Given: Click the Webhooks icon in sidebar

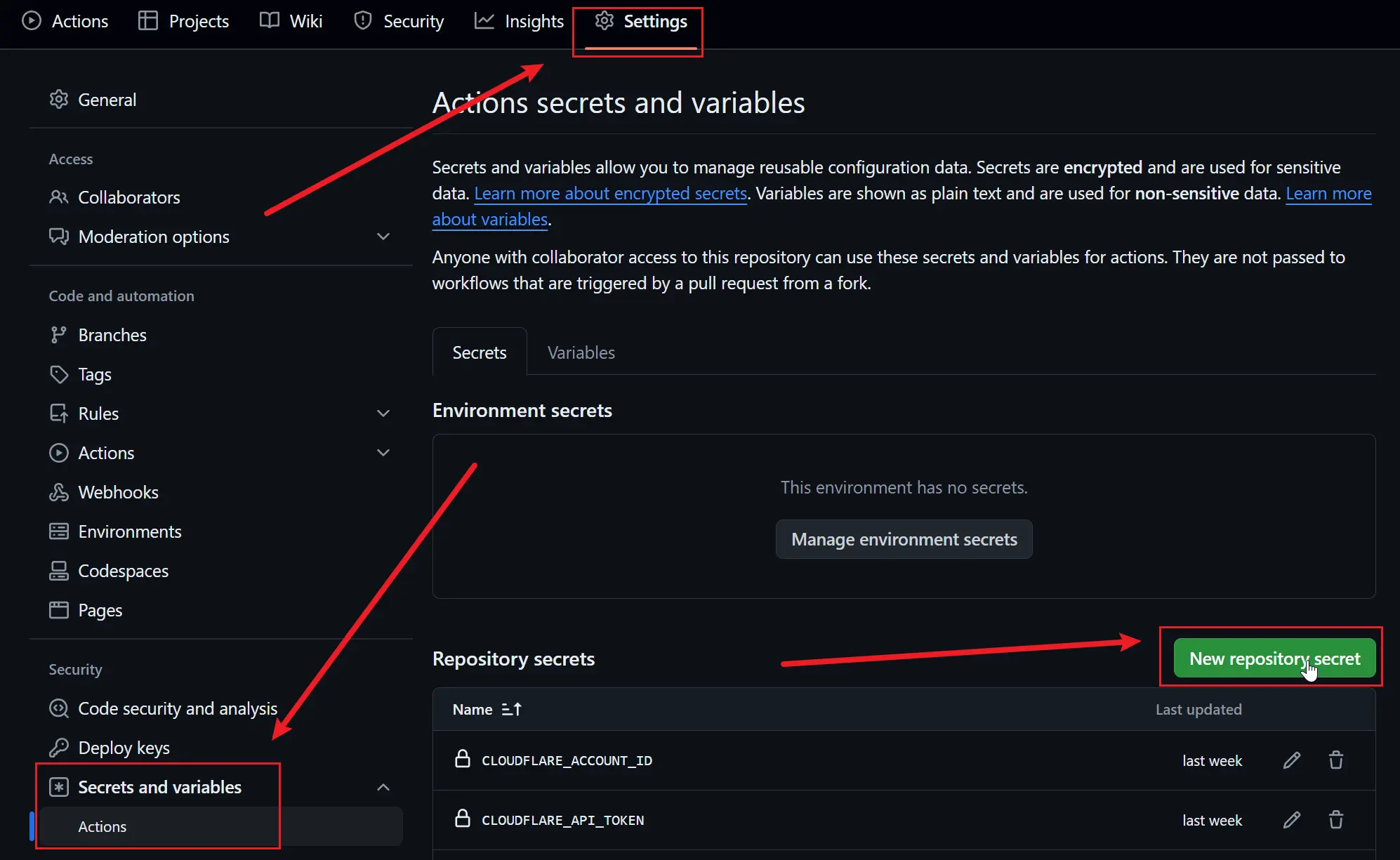Looking at the screenshot, I should [x=59, y=492].
